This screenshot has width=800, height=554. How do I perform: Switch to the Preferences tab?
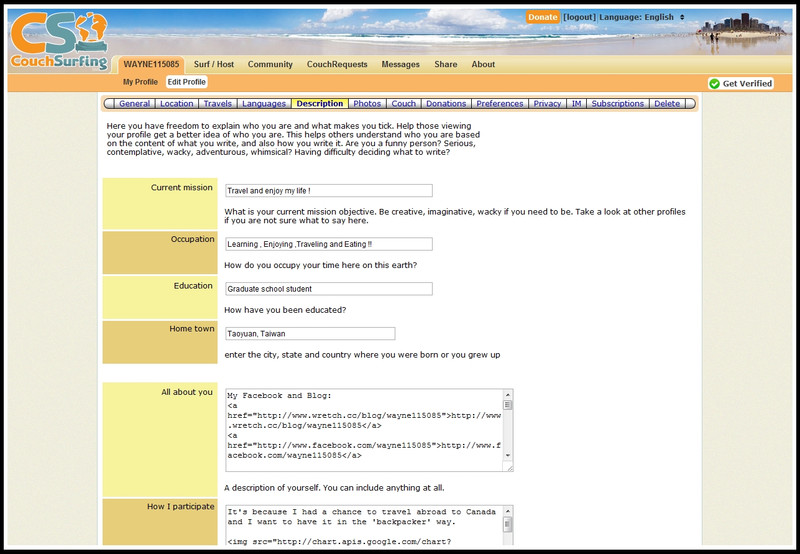[499, 104]
